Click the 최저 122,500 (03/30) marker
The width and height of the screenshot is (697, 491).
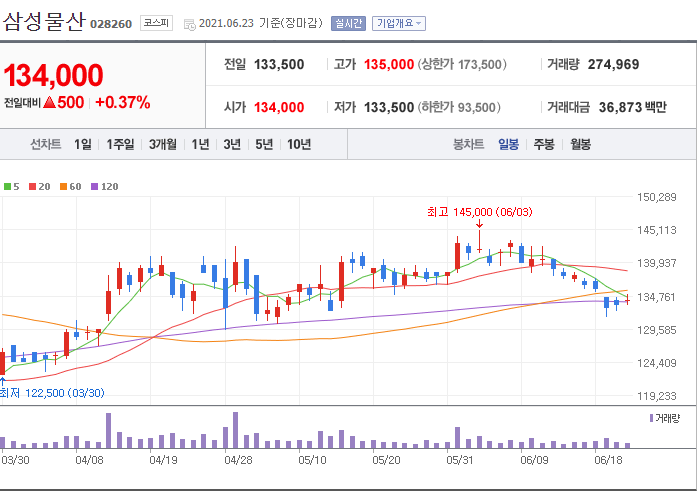click(x=52, y=393)
